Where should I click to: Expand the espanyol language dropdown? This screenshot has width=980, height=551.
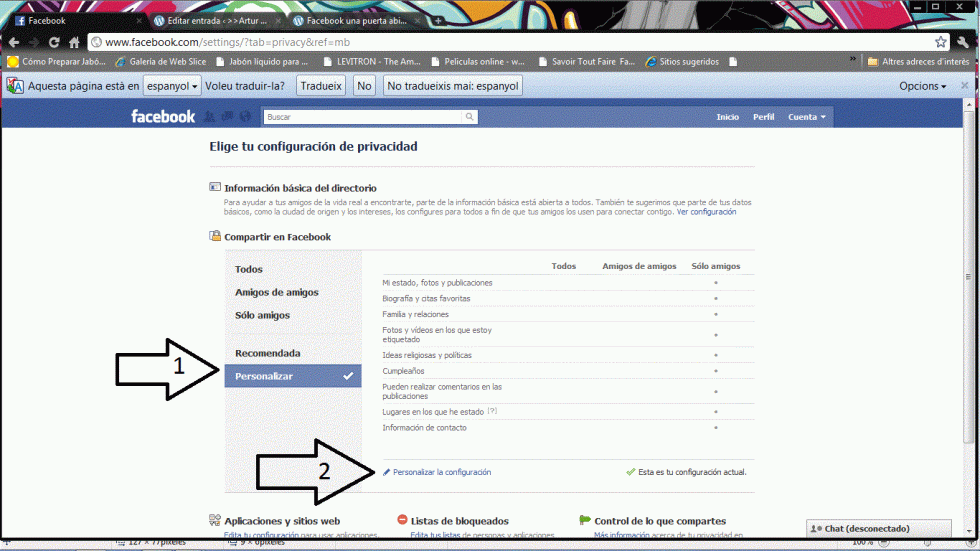(172, 86)
